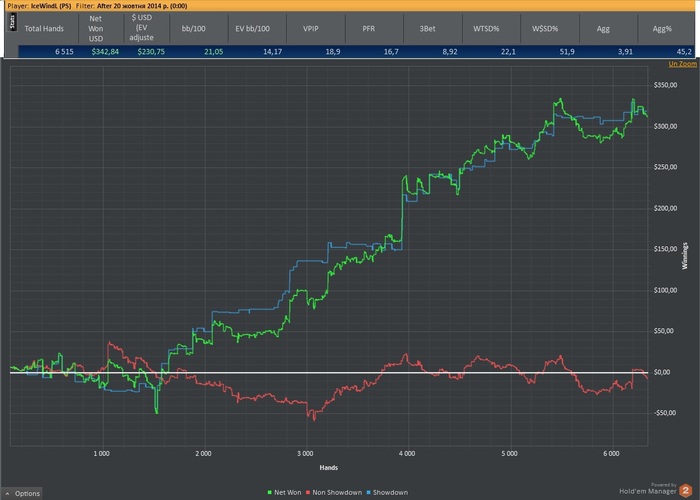Image resolution: width=700 pixels, height=500 pixels.
Task: Click the $350,00 axis label
Action: coord(665,85)
